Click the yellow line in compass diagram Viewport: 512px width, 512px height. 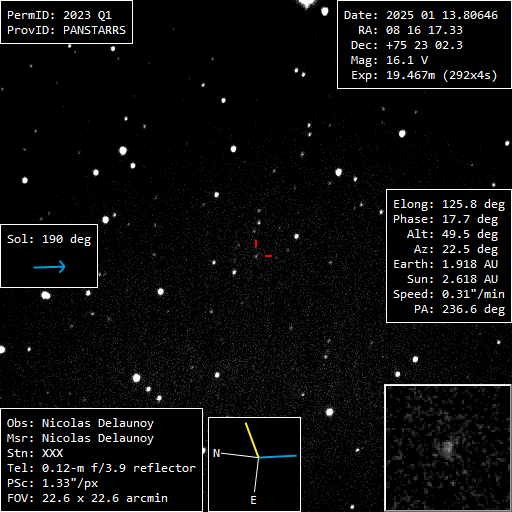pos(252,440)
